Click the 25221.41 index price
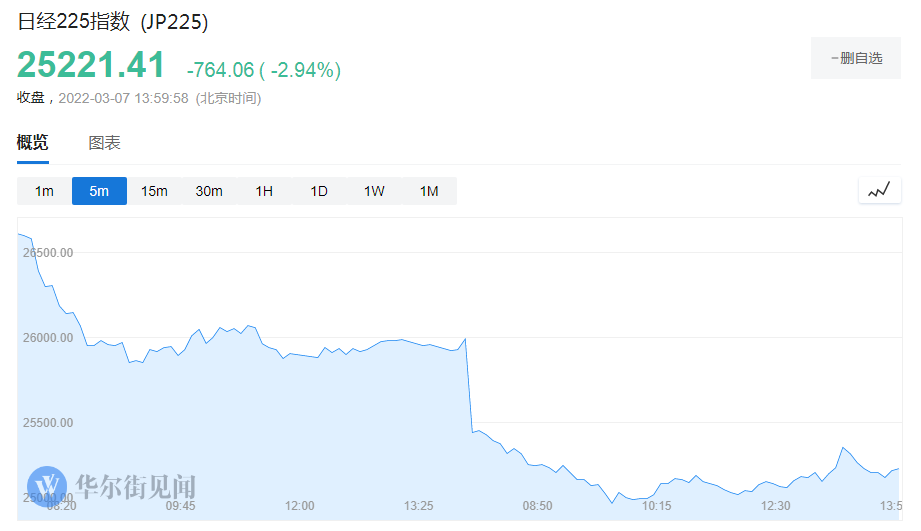The image size is (921, 531). [91, 65]
